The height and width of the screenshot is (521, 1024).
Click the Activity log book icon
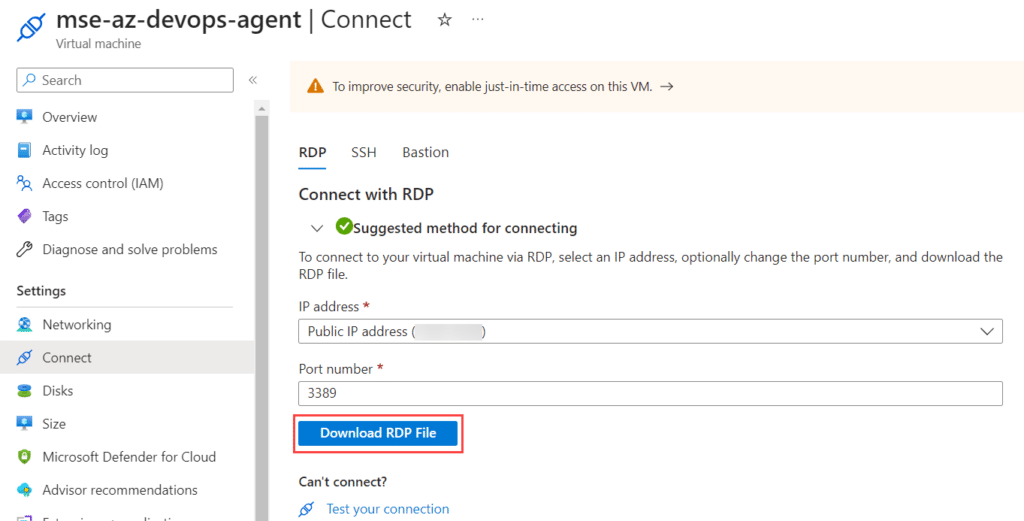click(24, 150)
